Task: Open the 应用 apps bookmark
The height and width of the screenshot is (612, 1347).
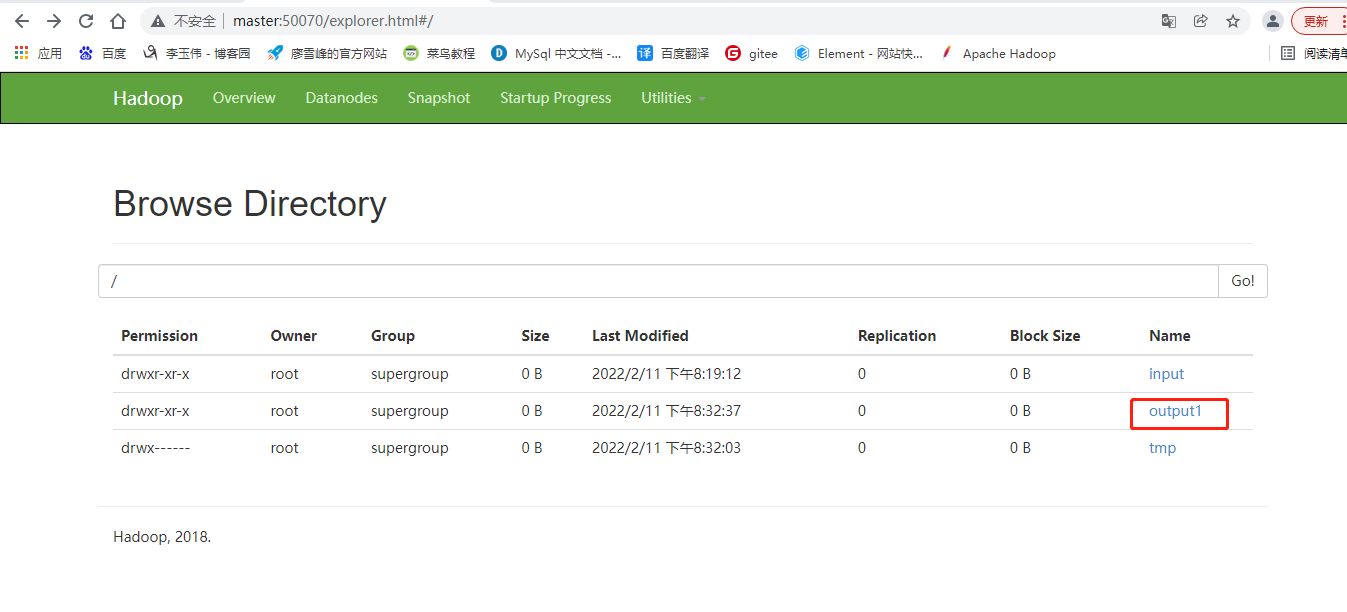Action: (x=38, y=53)
